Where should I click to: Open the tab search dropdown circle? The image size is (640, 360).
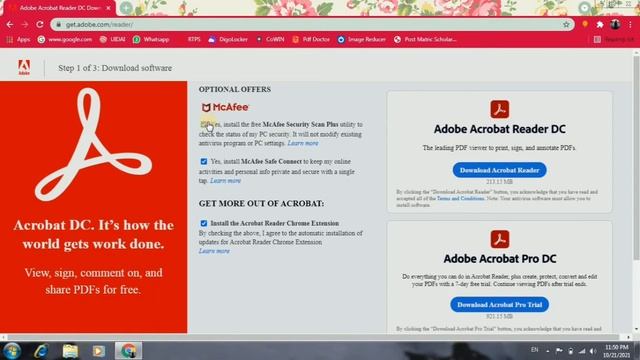point(585,7)
